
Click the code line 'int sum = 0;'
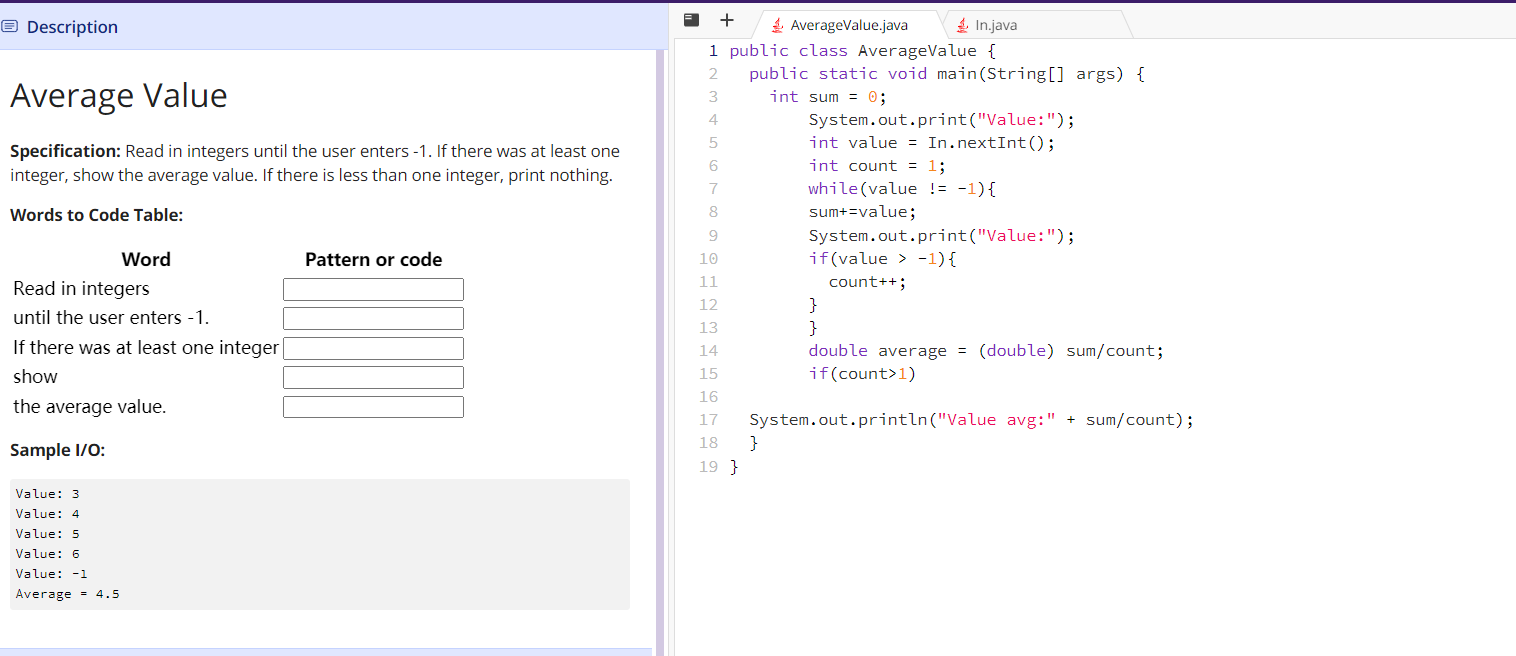pyautogui.click(x=828, y=96)
